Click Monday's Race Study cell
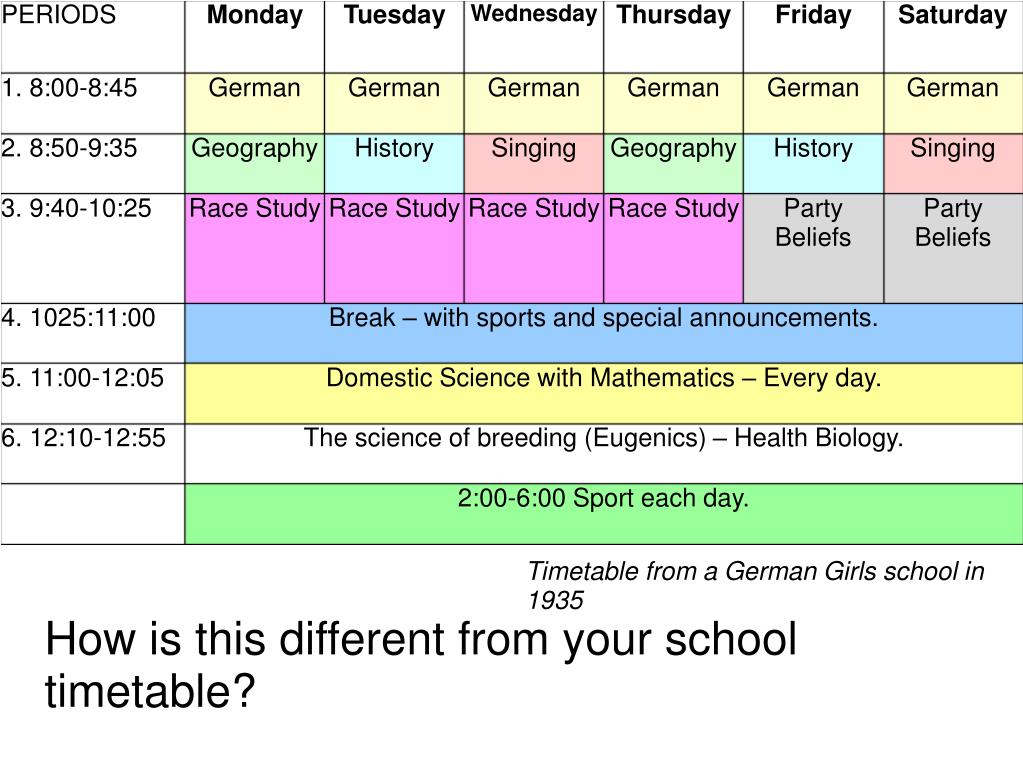 click(254, 248)
